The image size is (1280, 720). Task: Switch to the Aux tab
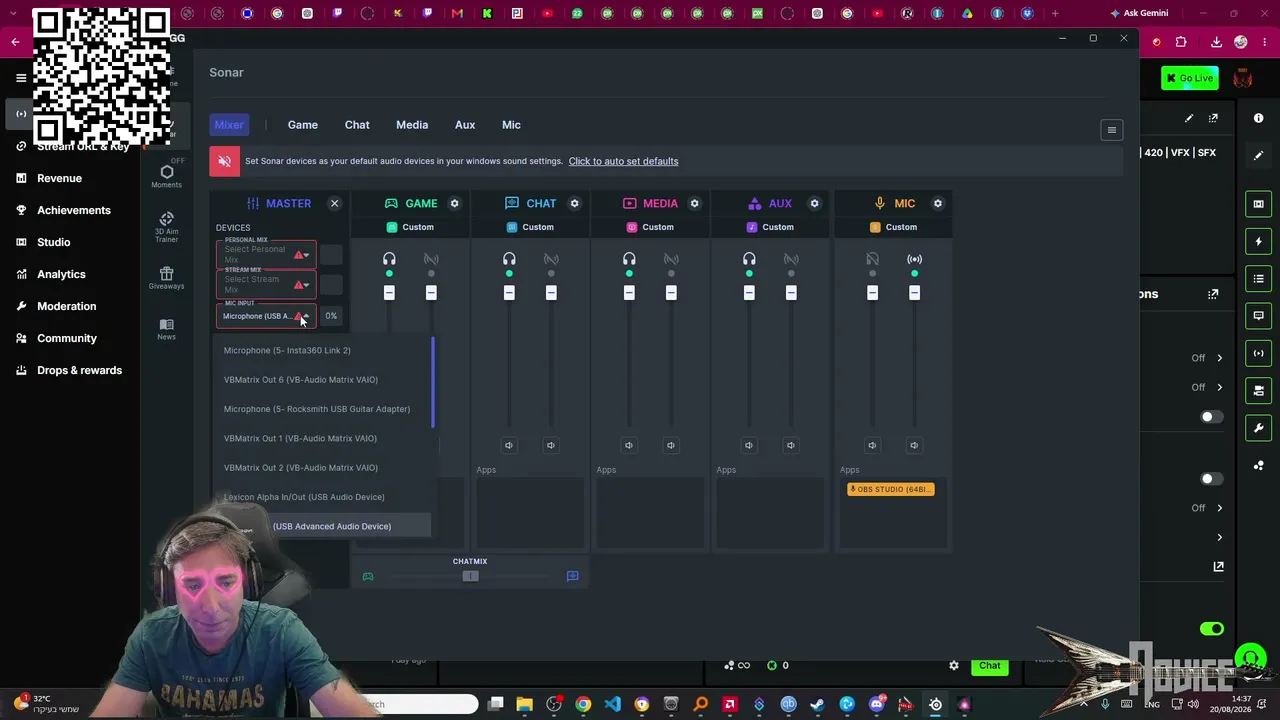pyautogui.click(x=465, y=125)
